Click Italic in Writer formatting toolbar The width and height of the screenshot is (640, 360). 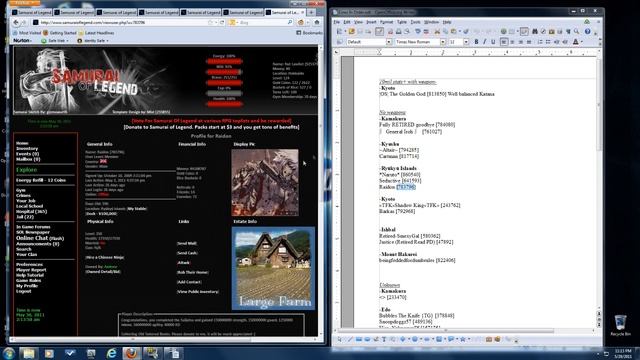tap(484, 42)
